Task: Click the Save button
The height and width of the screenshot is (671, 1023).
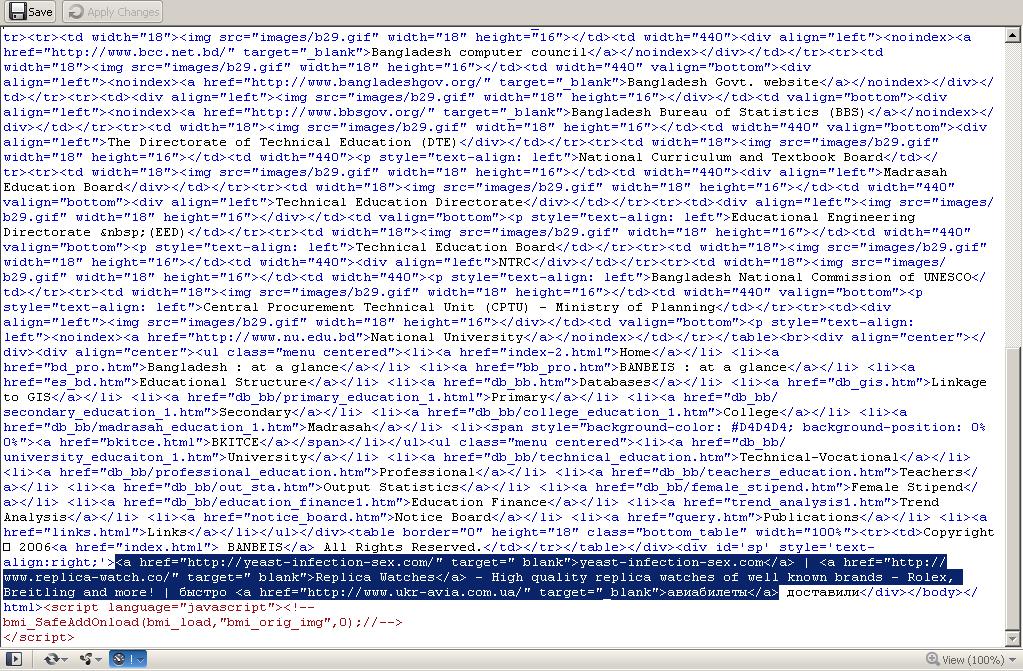Action: coord(31,12)
